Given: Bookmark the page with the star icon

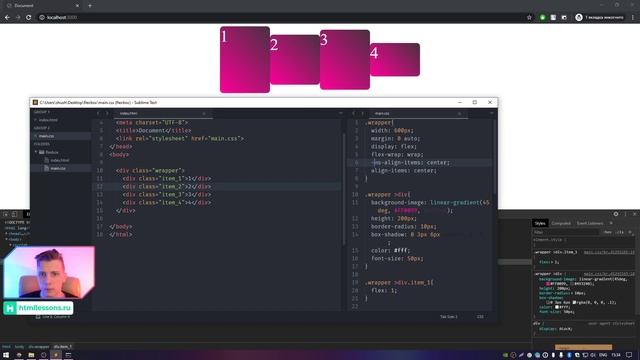Looking at the screenshot, I should pos(529,18).
